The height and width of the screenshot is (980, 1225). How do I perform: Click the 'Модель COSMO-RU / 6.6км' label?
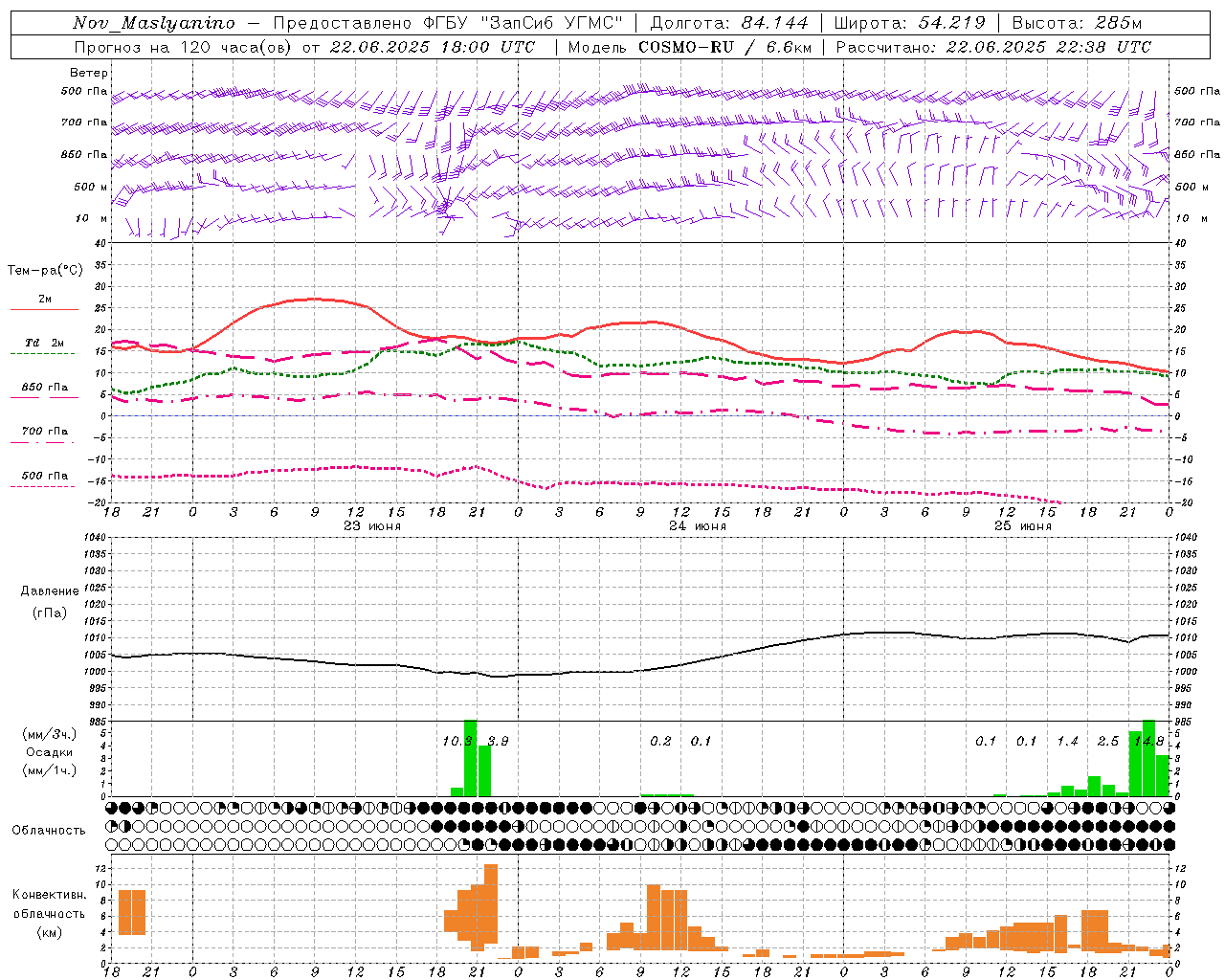(690, 47)
